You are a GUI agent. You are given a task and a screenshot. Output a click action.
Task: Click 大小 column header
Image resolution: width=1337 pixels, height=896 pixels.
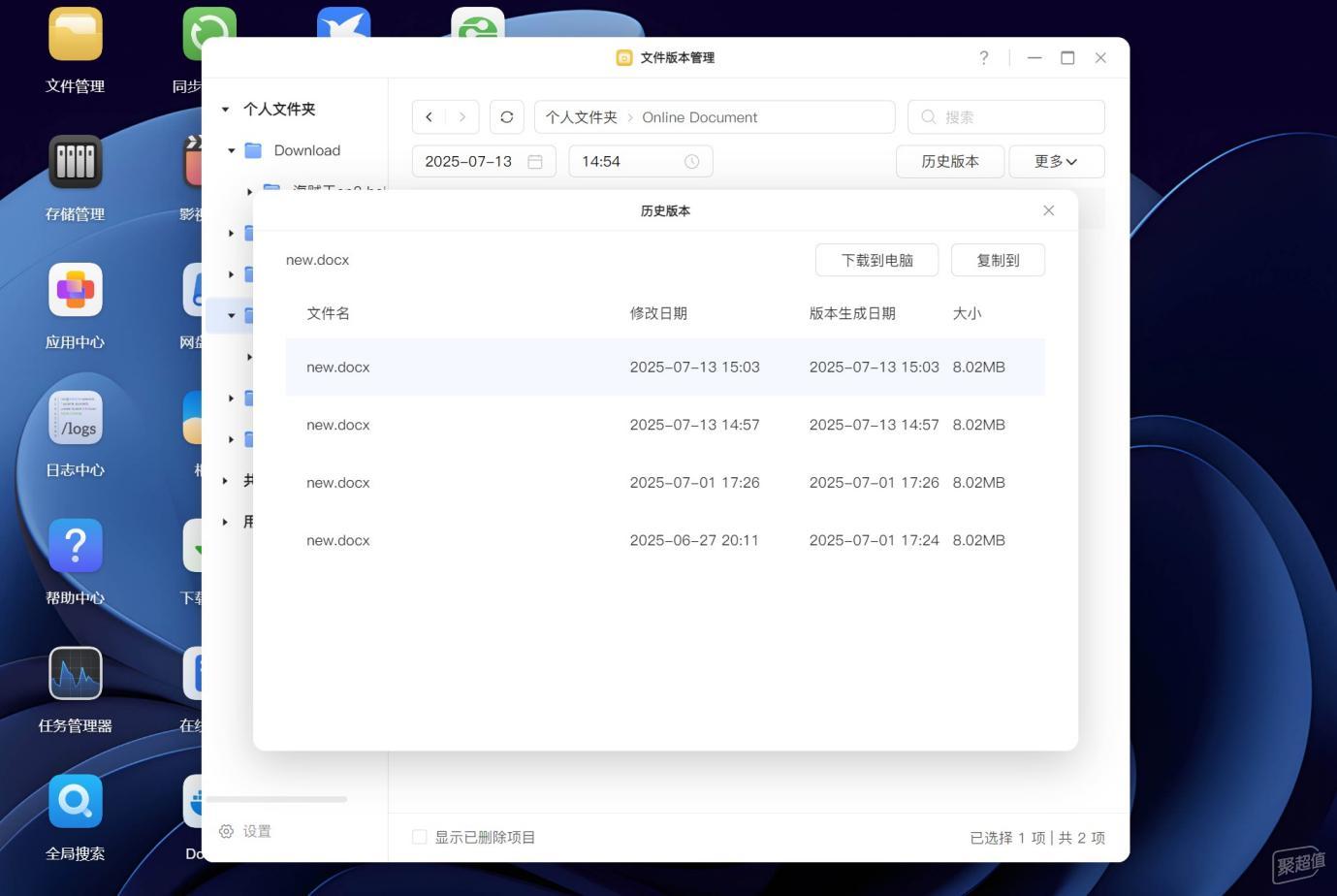pos(968,313)
